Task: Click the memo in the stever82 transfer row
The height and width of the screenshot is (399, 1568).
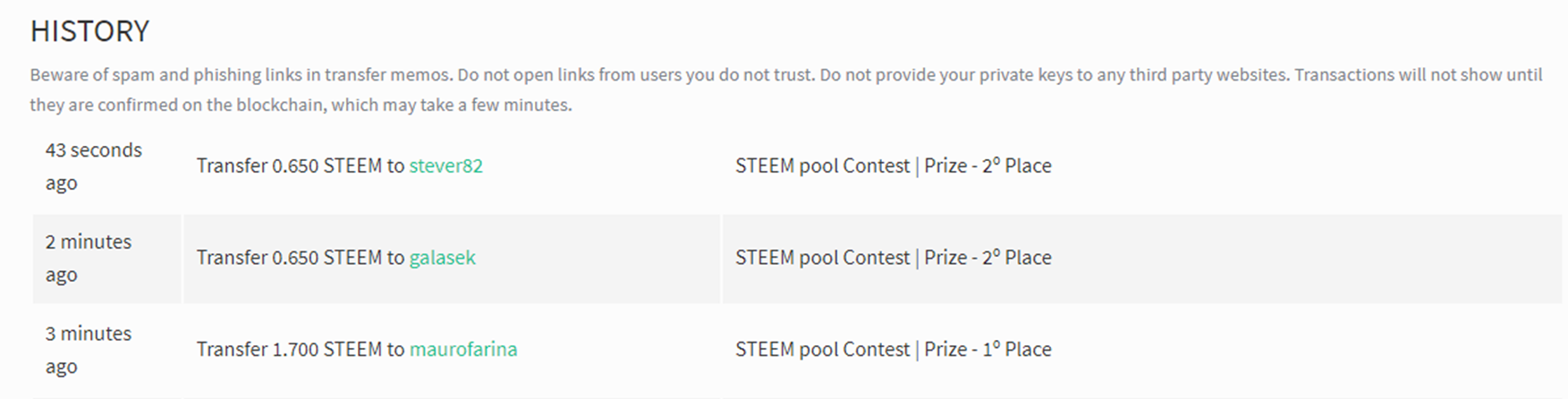Action: 893,166
